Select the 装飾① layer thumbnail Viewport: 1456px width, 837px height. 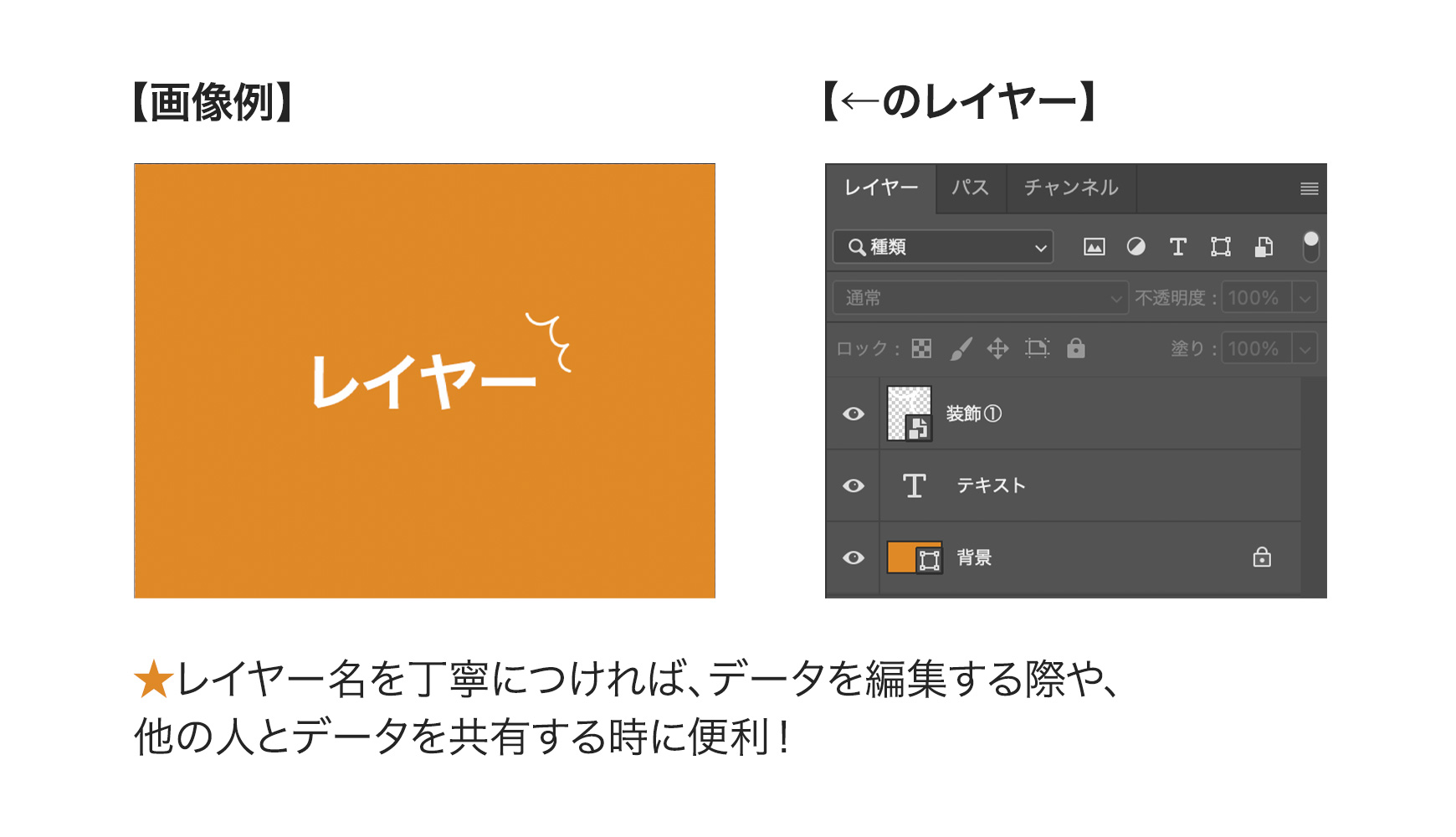click(910, 413)
